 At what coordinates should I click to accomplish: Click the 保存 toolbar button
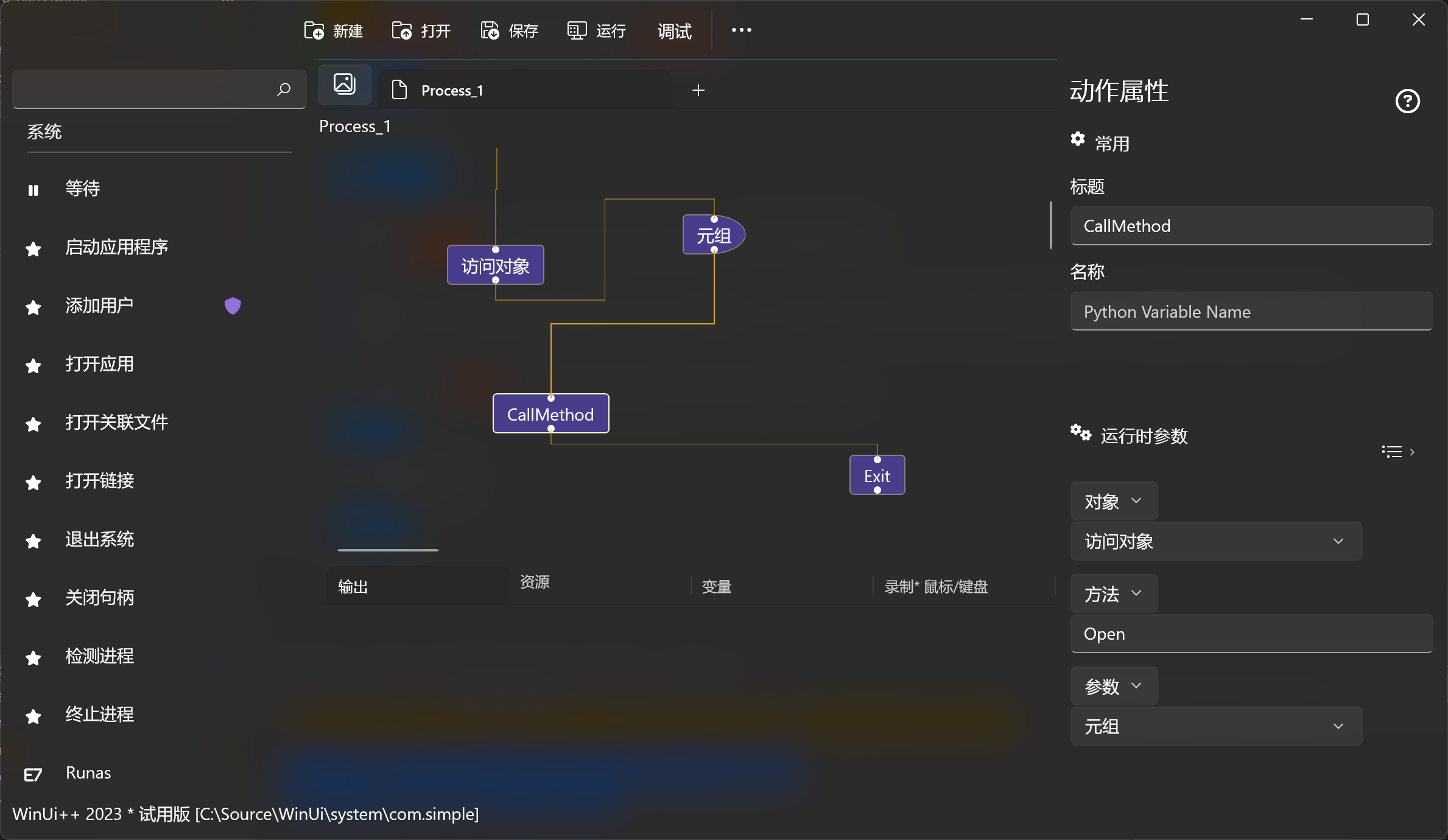tap(510, 30)
